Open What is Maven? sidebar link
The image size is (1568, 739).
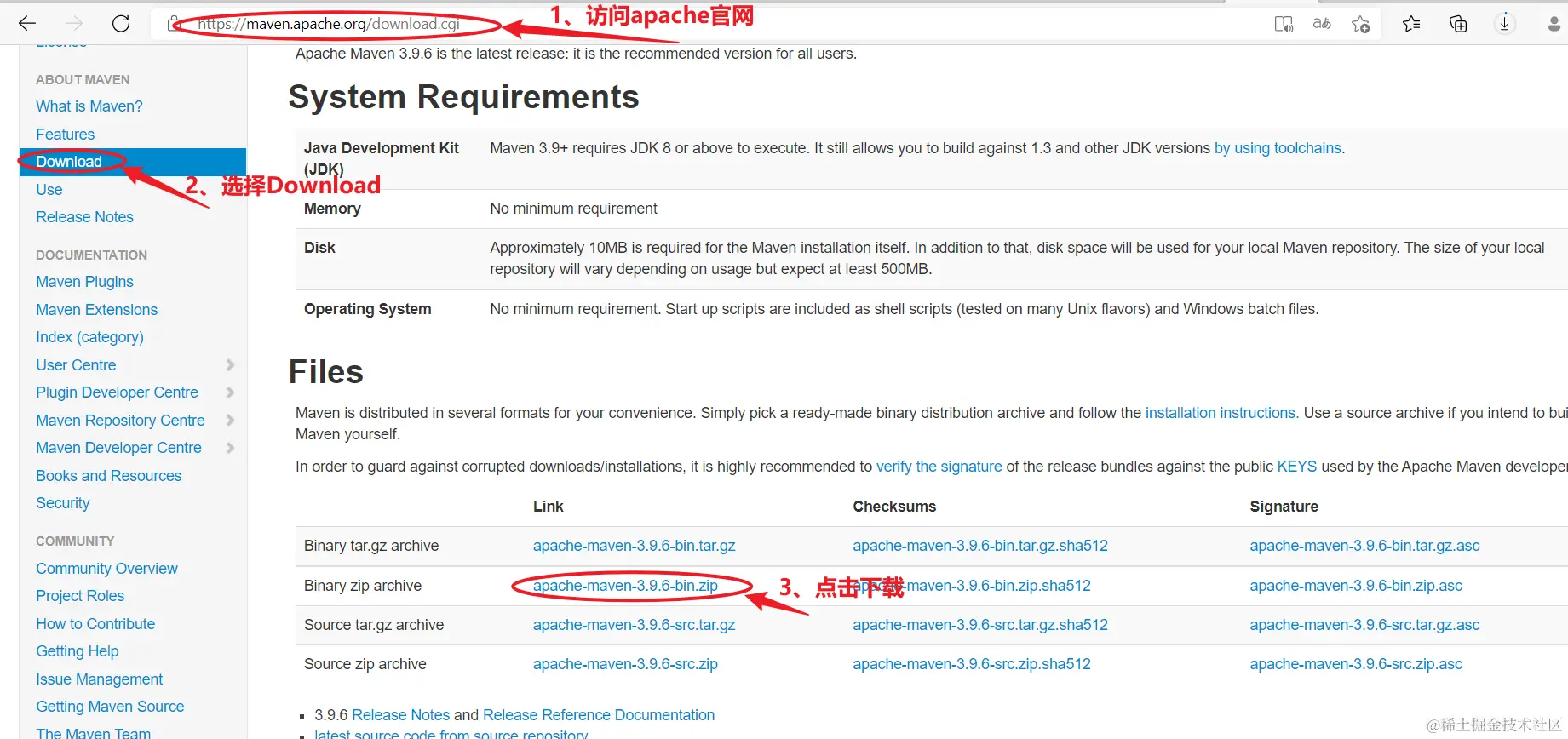pos(89,106)
